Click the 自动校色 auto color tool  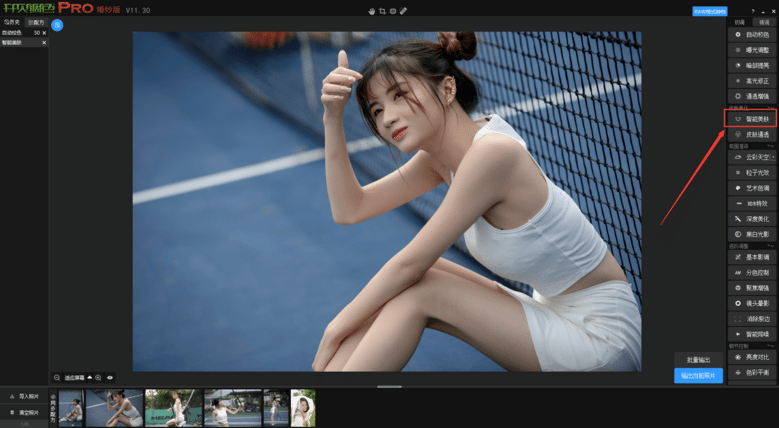(750, 35)
